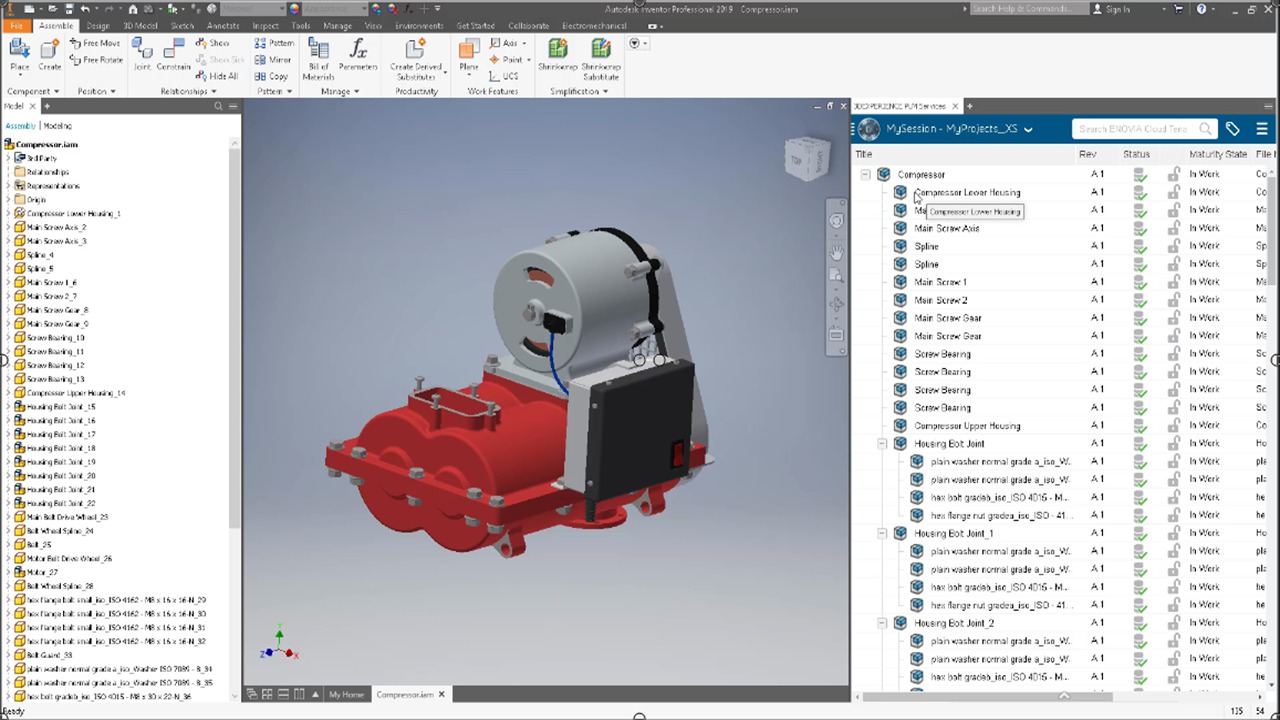Open the MySession - MyProjects_XS dropdown
The image size is (1280, 720).
(1029, 129)
